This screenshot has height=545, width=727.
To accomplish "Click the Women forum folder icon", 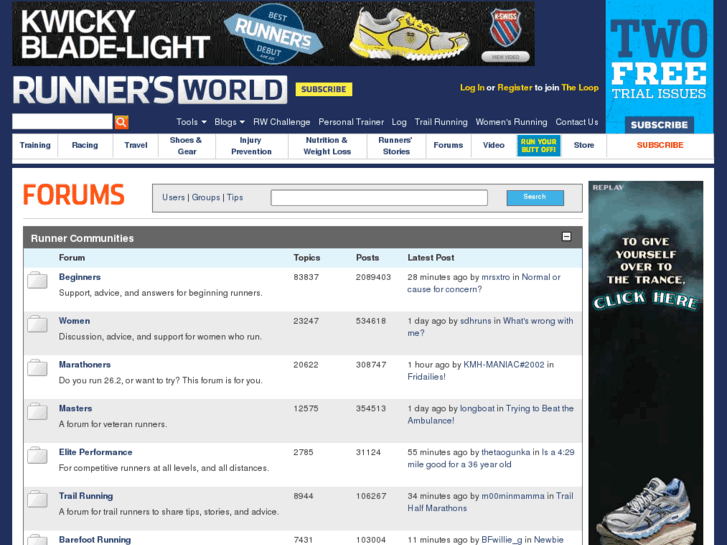I will pyautogui.click(x=37, y=324).
